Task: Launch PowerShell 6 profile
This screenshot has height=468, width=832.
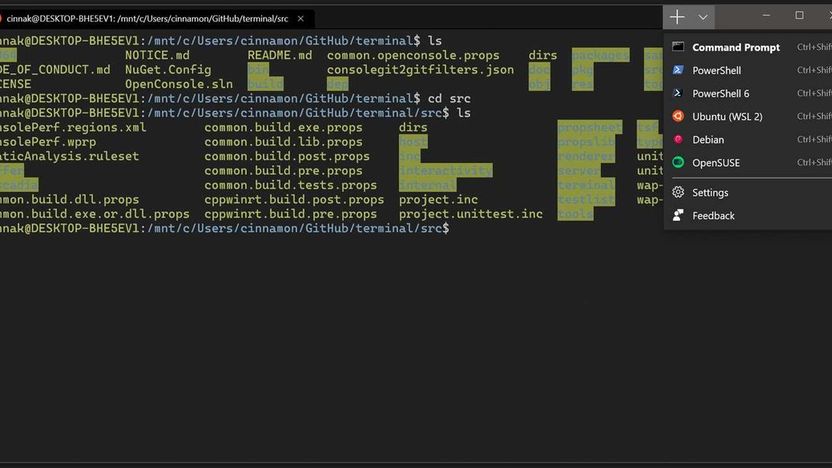Action: (x=748, y=93)
